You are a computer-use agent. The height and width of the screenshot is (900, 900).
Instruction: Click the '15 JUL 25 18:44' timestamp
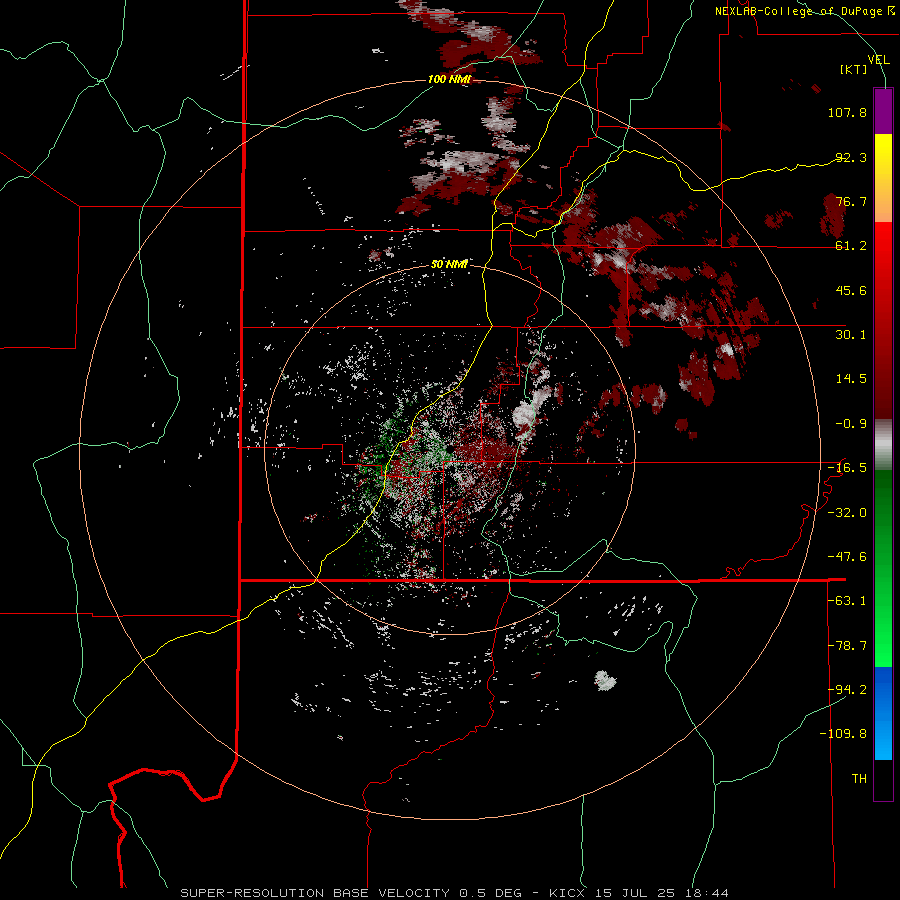(661, 893)
